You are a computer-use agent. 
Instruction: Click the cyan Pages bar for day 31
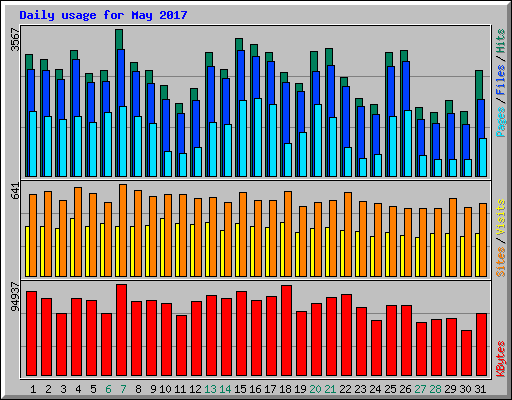point(483,157)
